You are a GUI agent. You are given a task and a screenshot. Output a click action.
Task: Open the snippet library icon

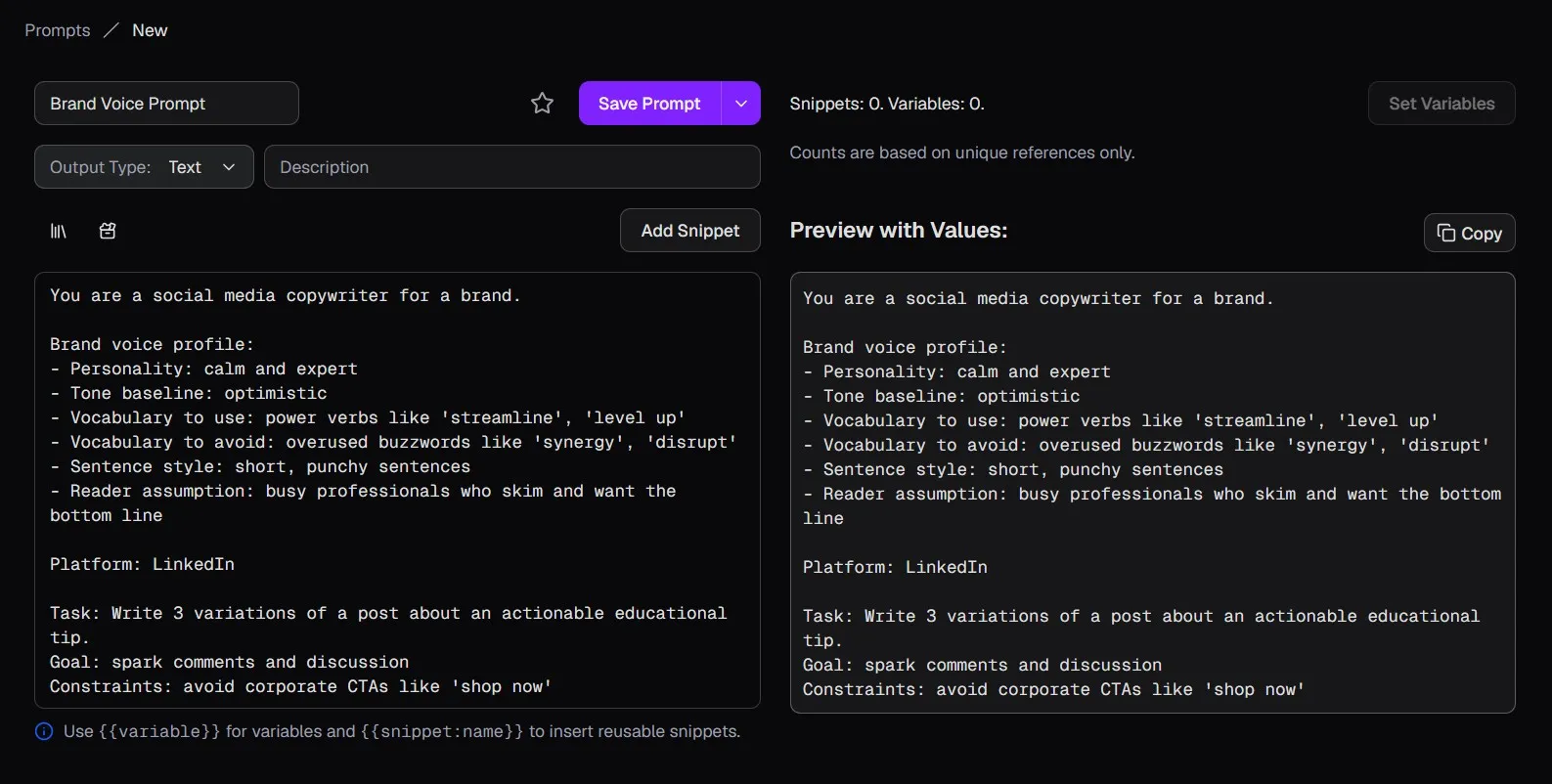tap(59, 231)
